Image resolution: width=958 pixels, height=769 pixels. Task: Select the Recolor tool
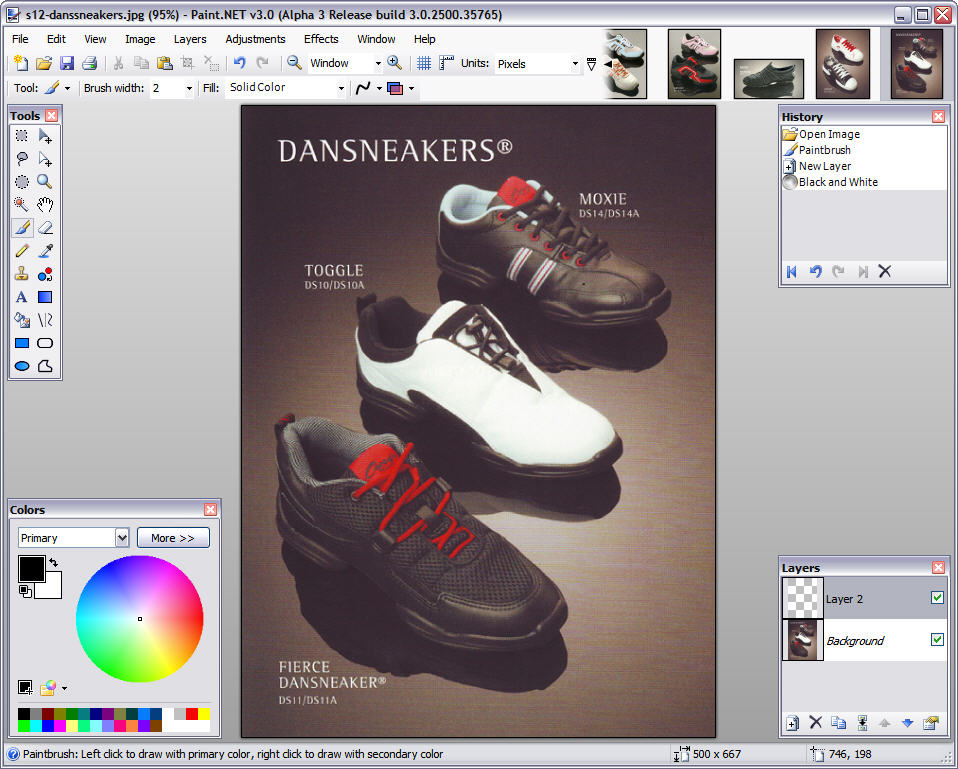point(45,274)
